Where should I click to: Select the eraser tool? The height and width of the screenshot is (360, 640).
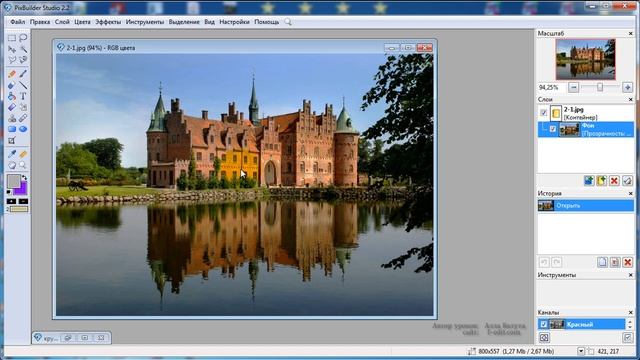[x=12, y=85]
